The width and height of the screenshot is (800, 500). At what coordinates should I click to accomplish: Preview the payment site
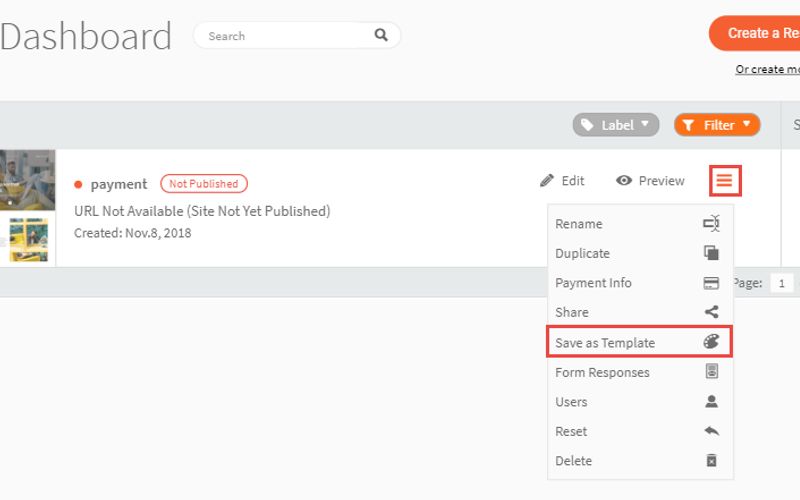click(x=650, y=181)
